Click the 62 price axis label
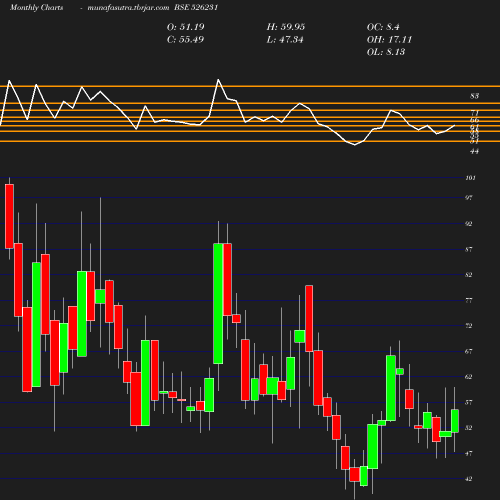Screen dimensions: 500x500 click(x=469, y=377)
